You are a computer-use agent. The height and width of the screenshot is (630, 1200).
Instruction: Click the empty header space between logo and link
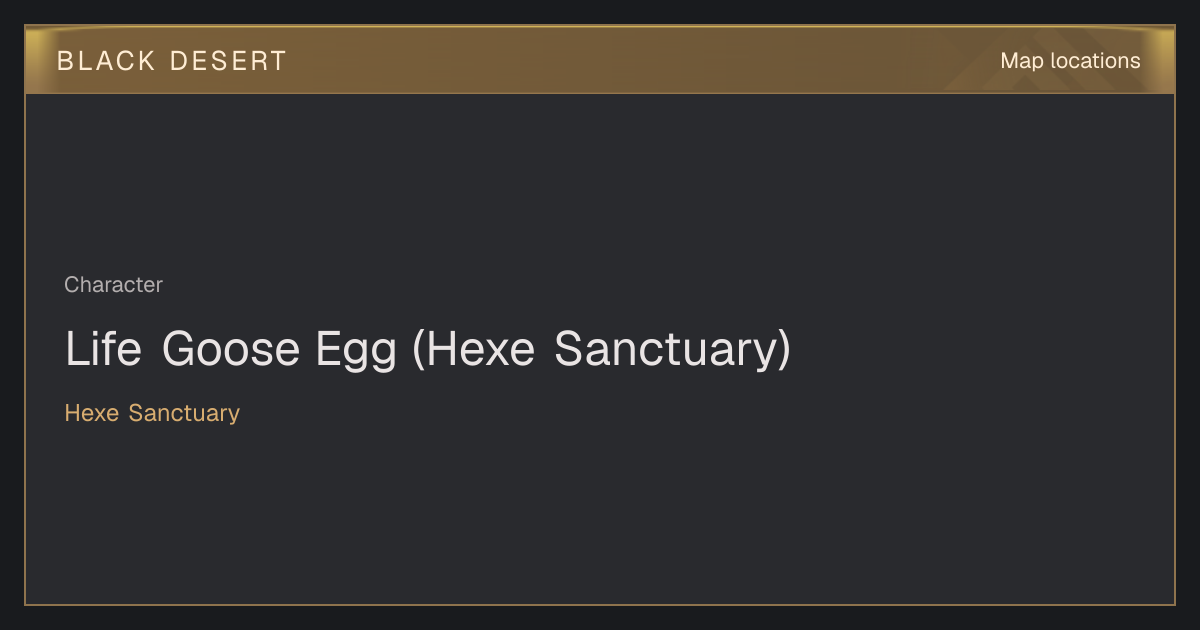[x=640, y=61]
